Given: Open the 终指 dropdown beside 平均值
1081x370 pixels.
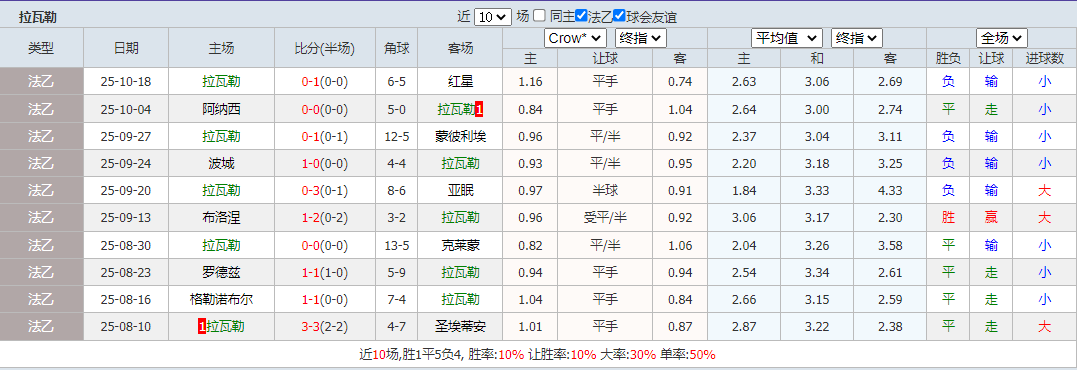Looking at the screenshot, I should (x=857, y=38).
